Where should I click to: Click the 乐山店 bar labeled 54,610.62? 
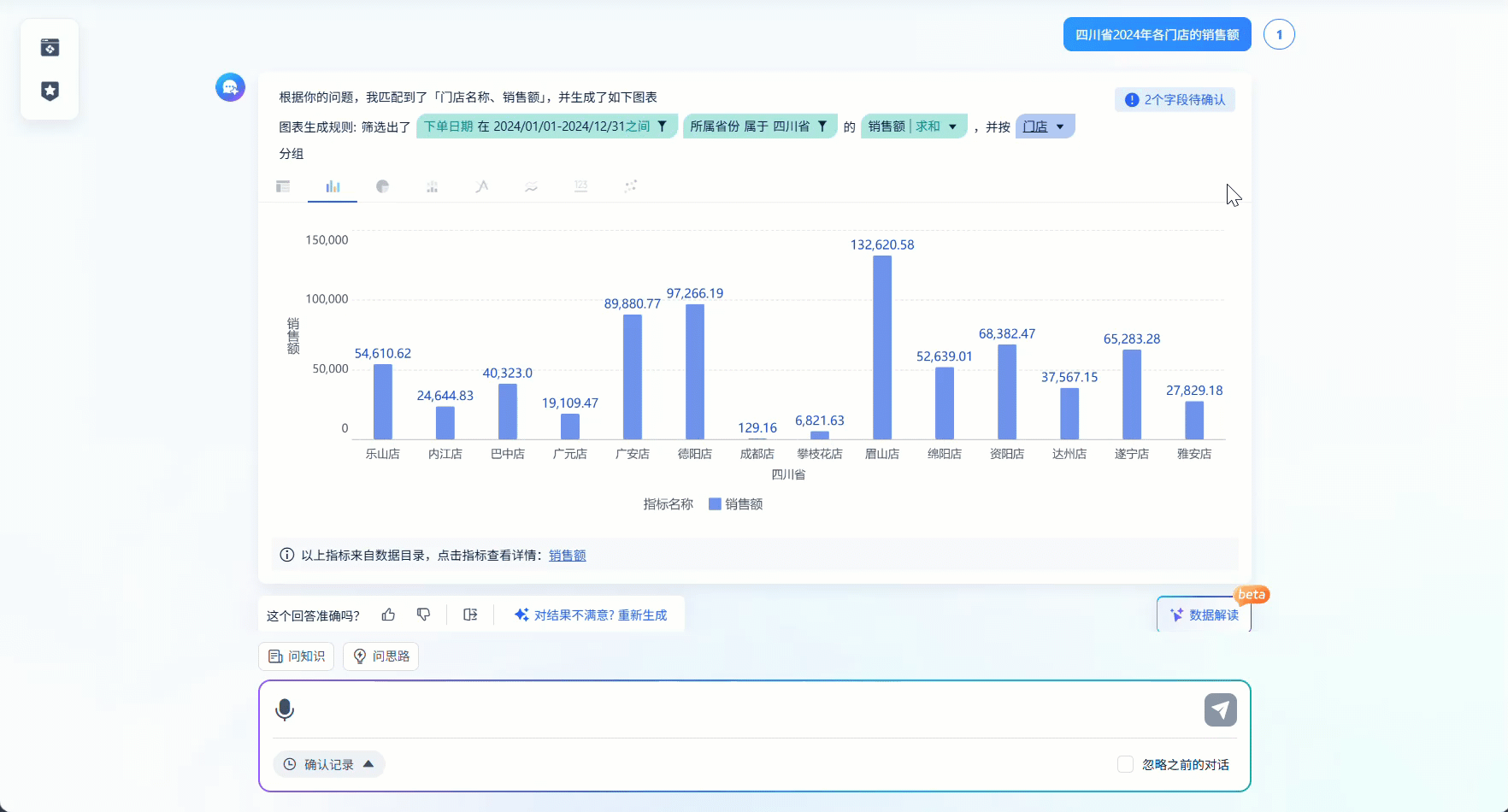pyautogui.click(x=383, y=402)
